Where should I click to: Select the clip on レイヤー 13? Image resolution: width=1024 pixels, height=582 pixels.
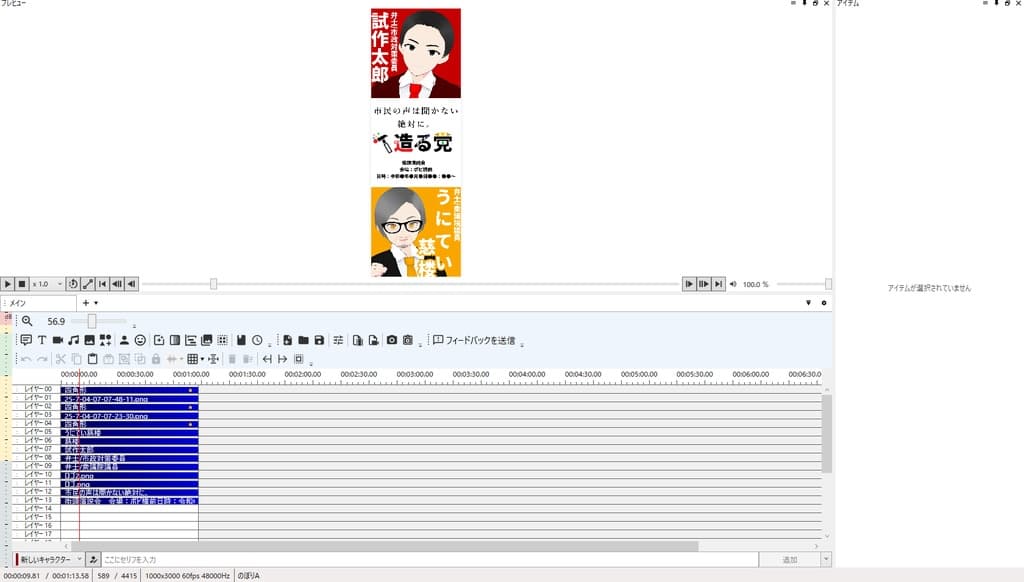click(x=129, y=500)
